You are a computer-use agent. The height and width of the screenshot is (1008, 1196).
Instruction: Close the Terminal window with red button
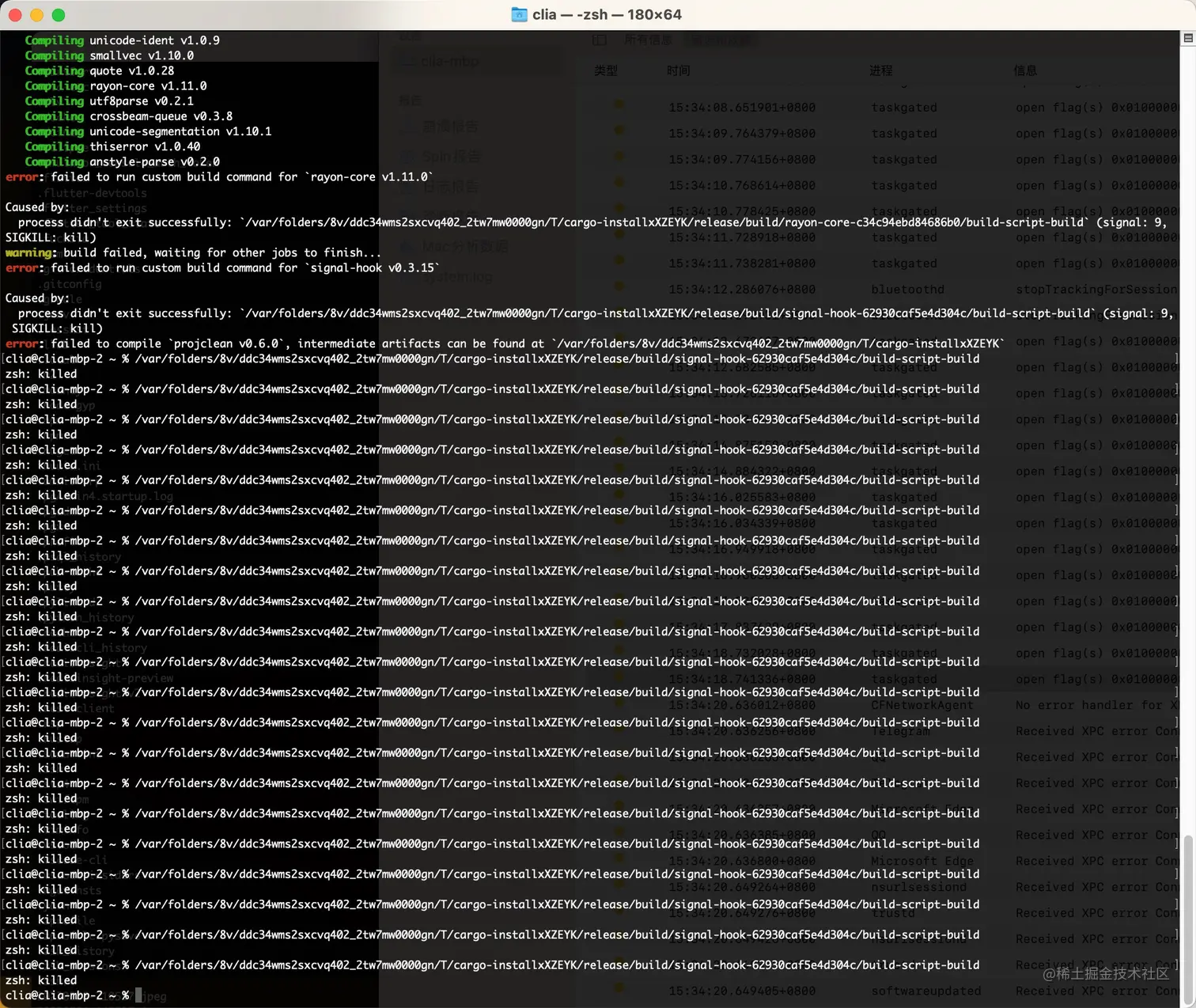tap(14, 15)
